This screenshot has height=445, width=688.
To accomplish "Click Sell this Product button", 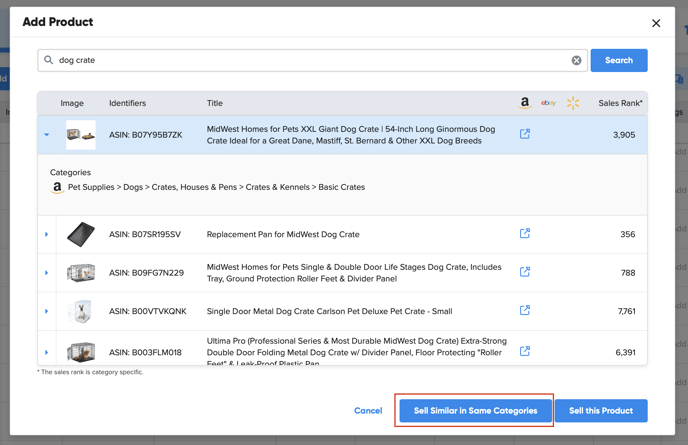I will click(x=601, y=411).
